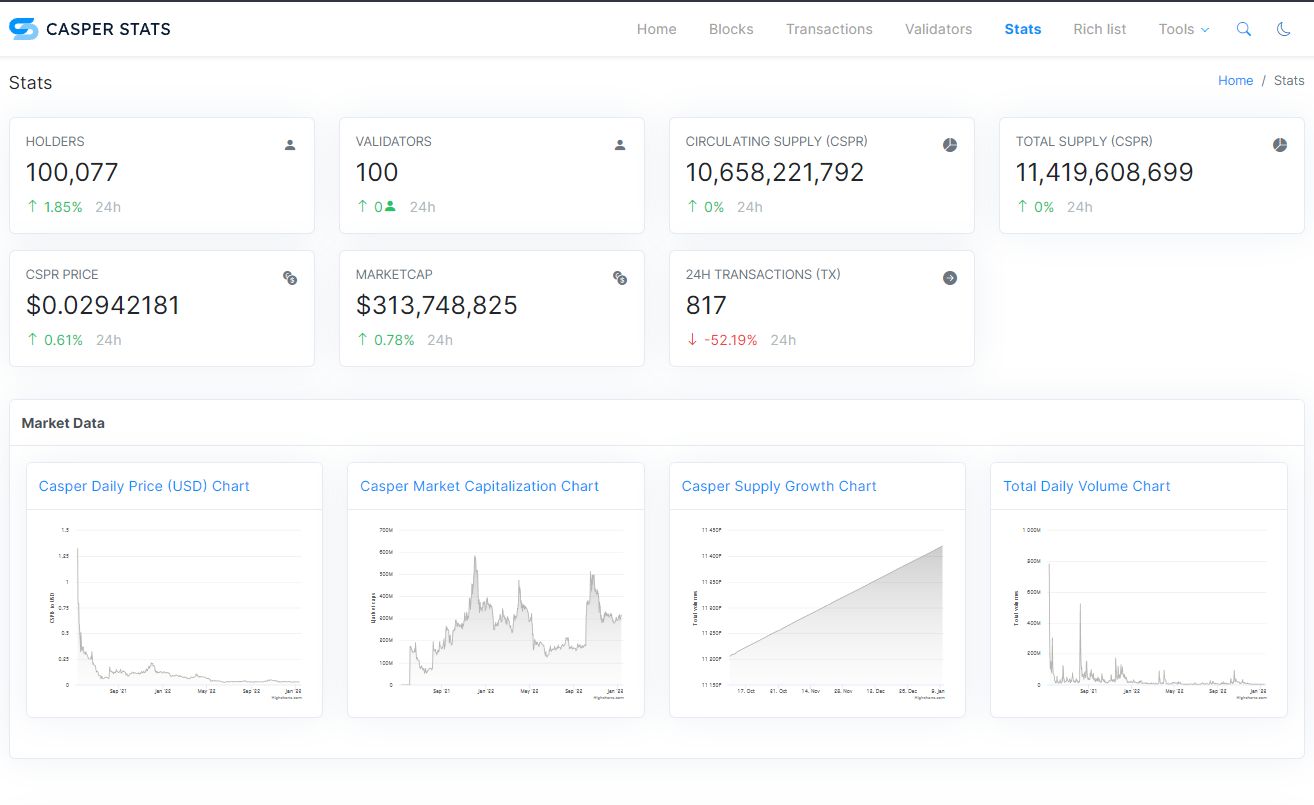Click Home in the breadcrumb trail
Viewport: 1314px width, 805px height.
[x=1235, y=80]
